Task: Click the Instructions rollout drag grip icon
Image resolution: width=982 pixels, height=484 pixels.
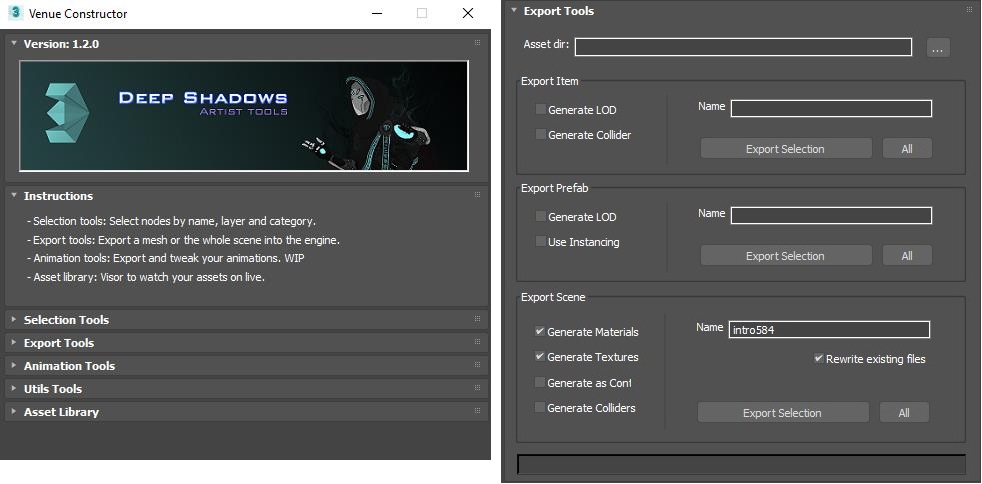Action: (477, 195)
